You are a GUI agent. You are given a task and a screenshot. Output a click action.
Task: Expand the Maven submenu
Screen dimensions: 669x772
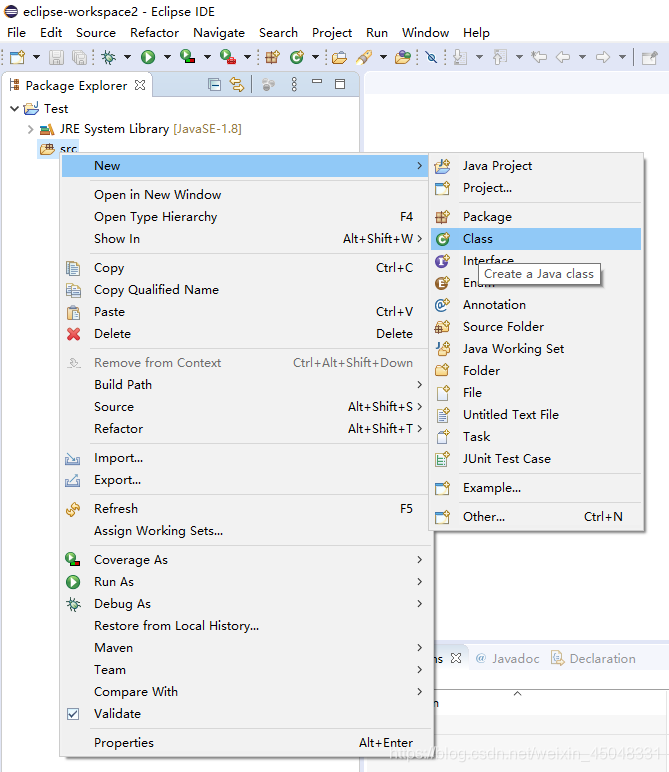coord(246,647)
